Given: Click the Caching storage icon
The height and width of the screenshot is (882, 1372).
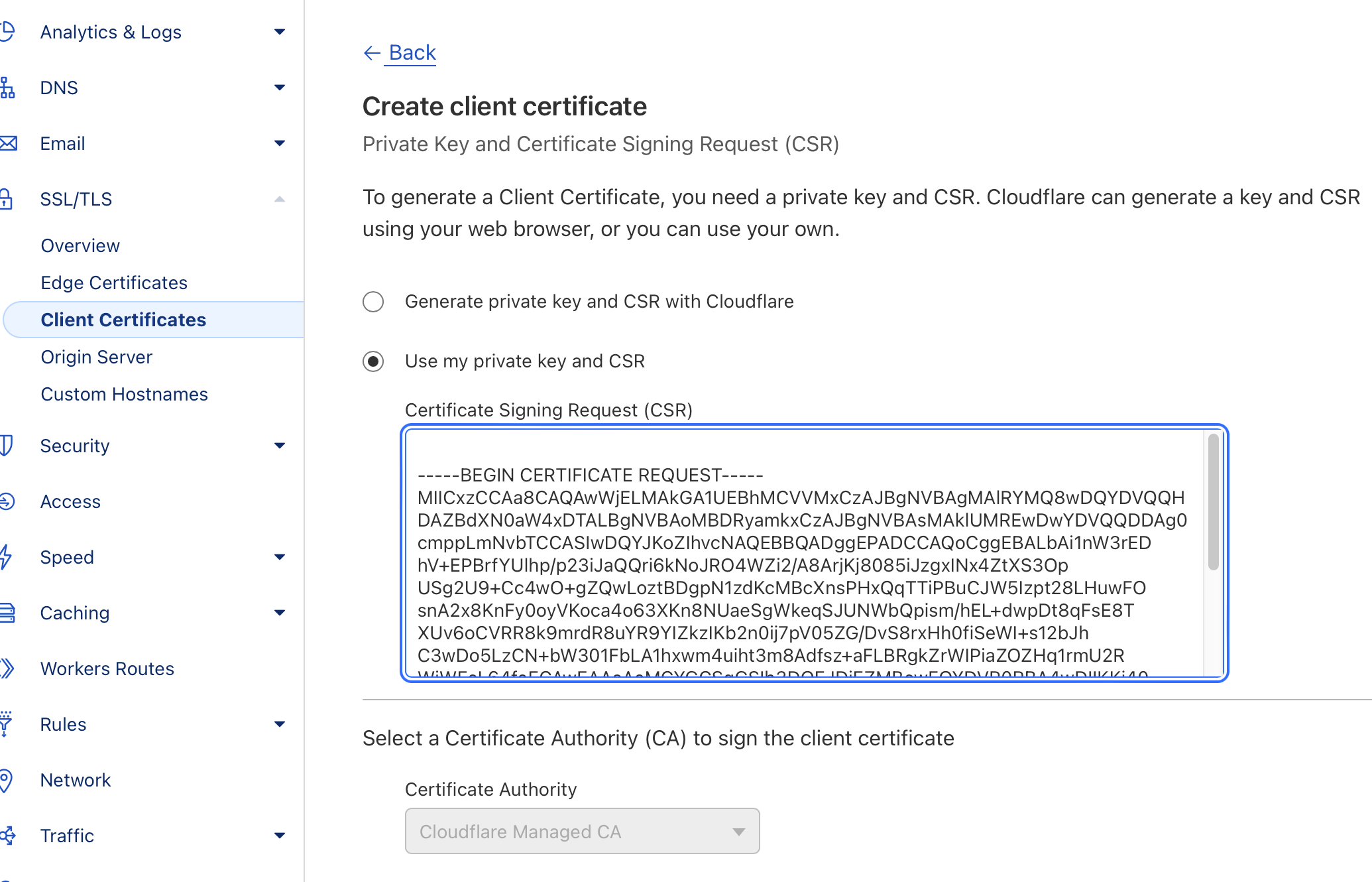Looking at the screenshot, I should click(x=7, y=613).
